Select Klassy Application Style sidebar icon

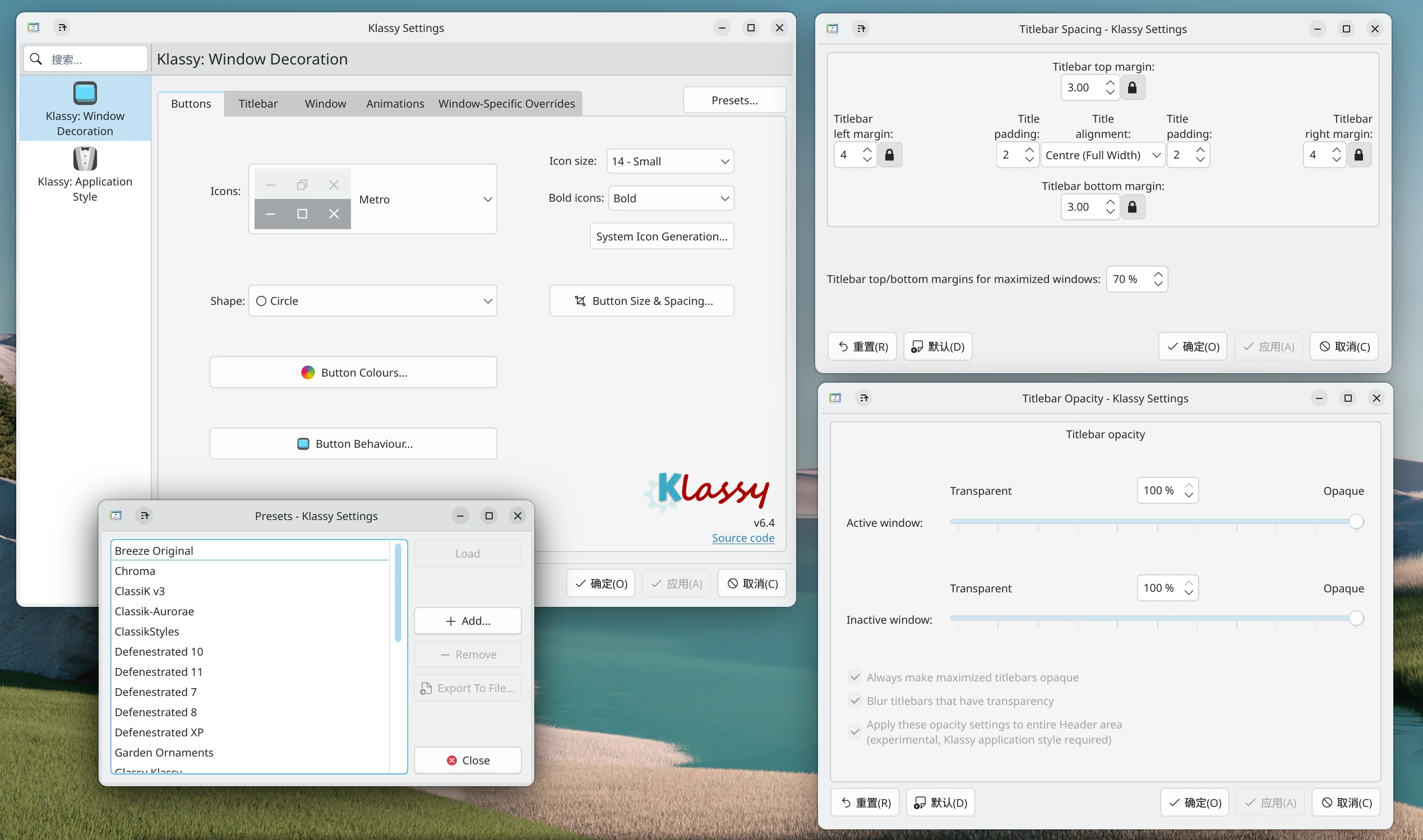pyautogui.click(x=85, y=159)
